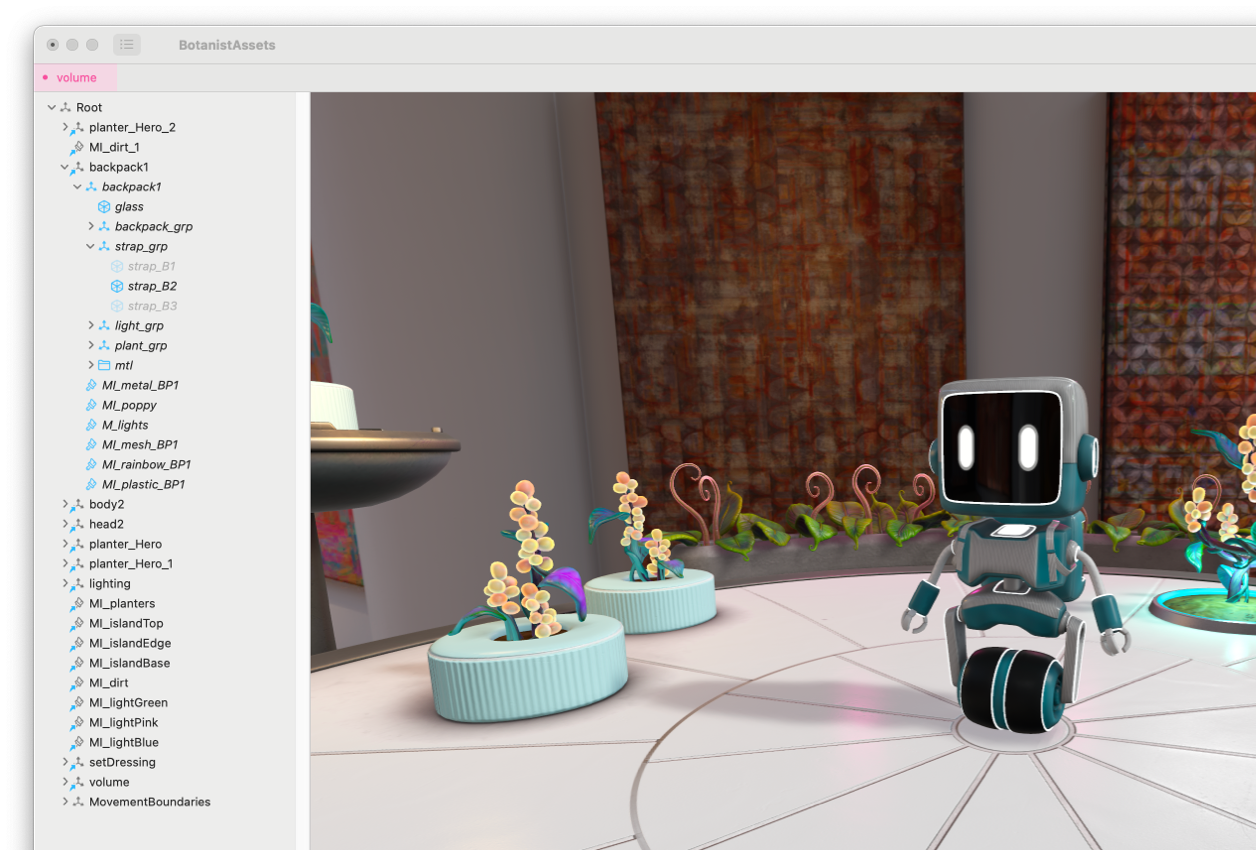Expand the light_grp group

[x=91, y=325]
